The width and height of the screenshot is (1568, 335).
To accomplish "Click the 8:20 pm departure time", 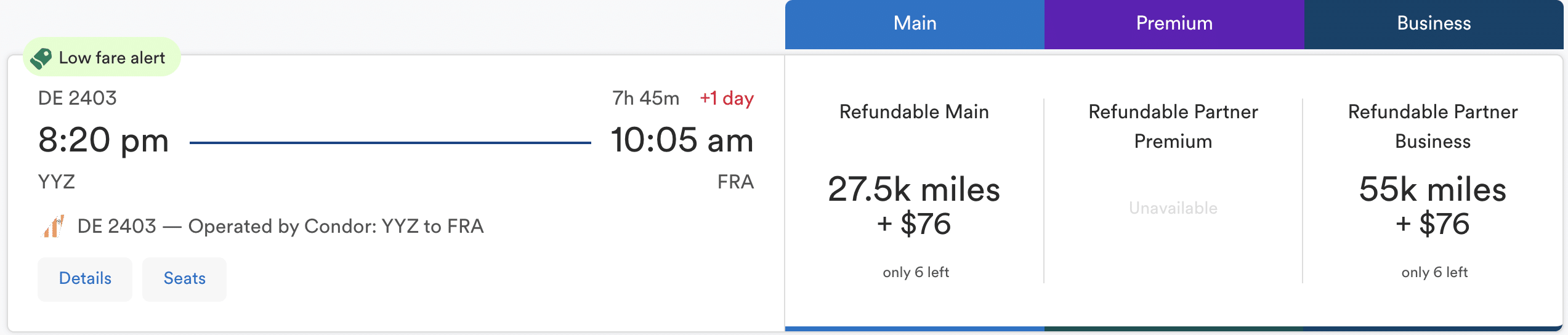I will [103, 140].
